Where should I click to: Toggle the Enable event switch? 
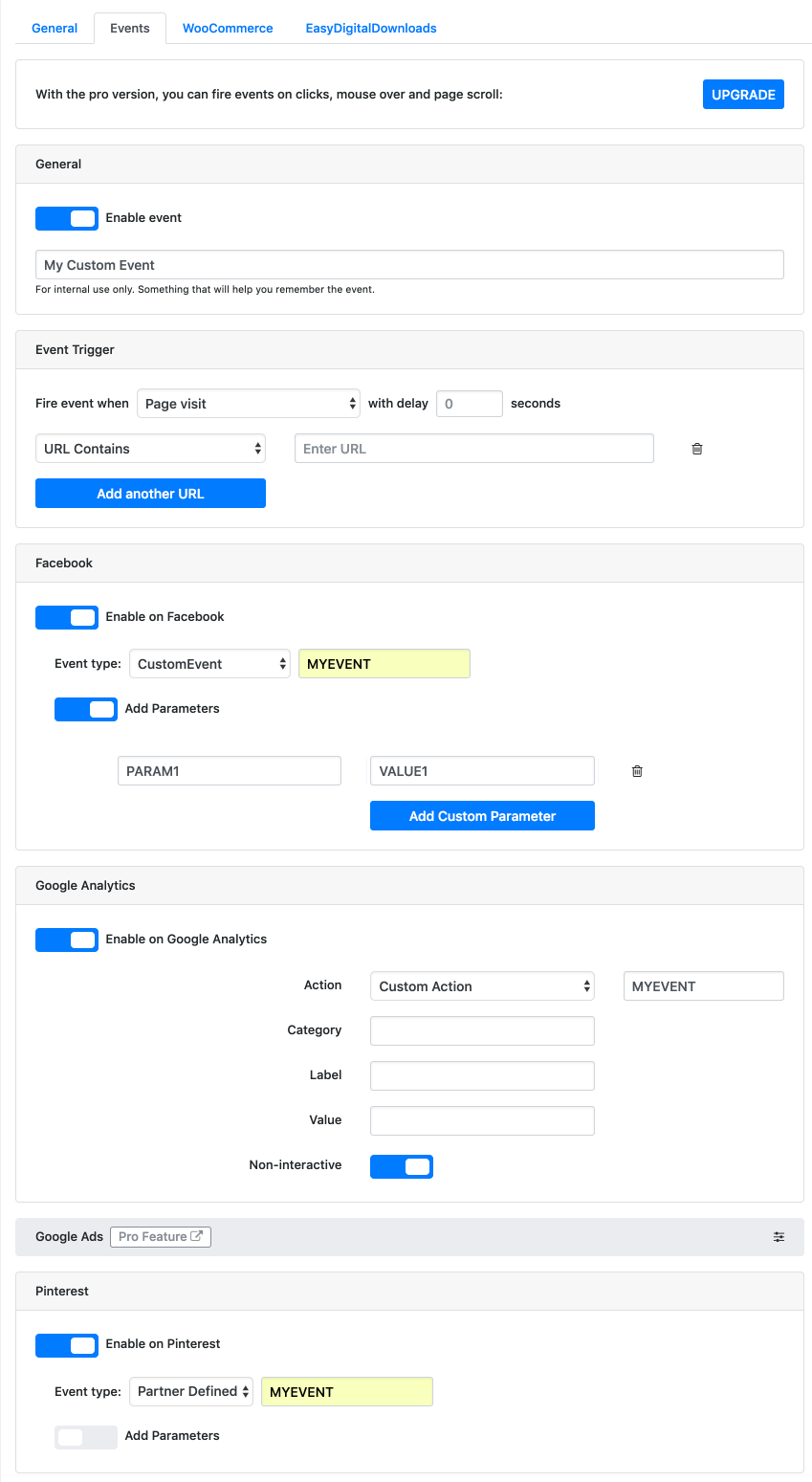click(67, 218)
